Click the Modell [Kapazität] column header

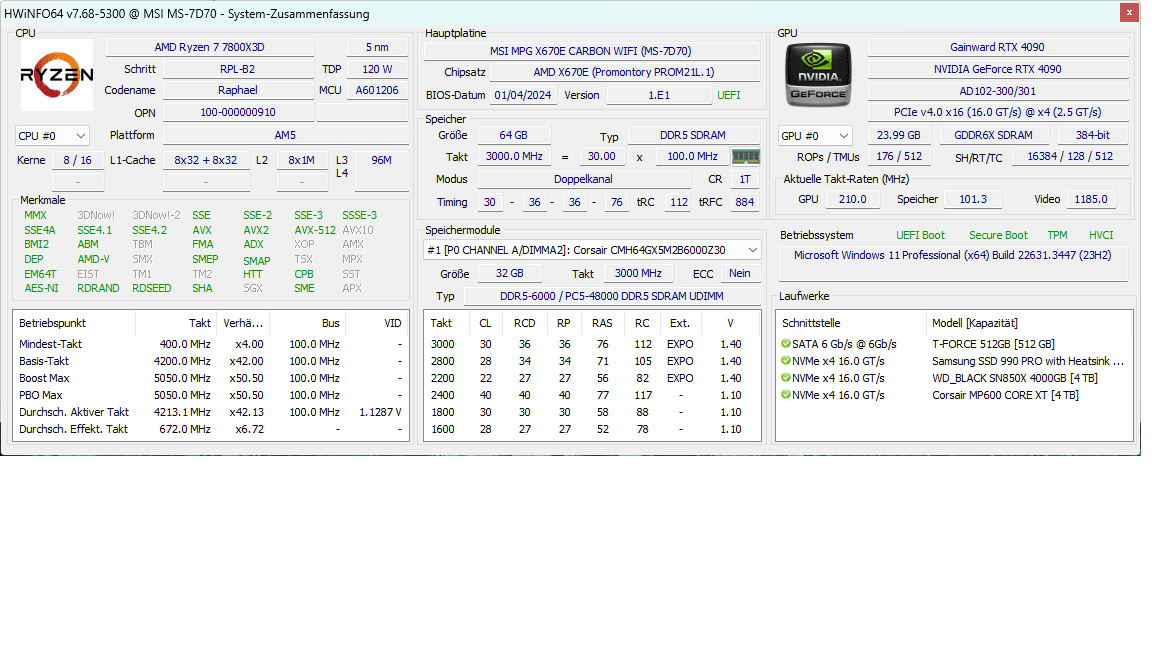pyautogui.click(x=1029, y=323)
